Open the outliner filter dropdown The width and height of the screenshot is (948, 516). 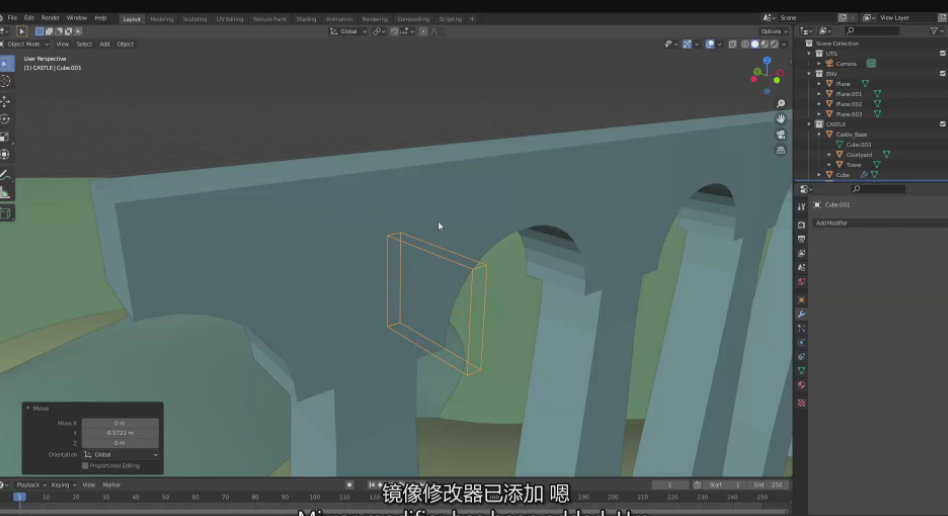click(x=936, y=31)
